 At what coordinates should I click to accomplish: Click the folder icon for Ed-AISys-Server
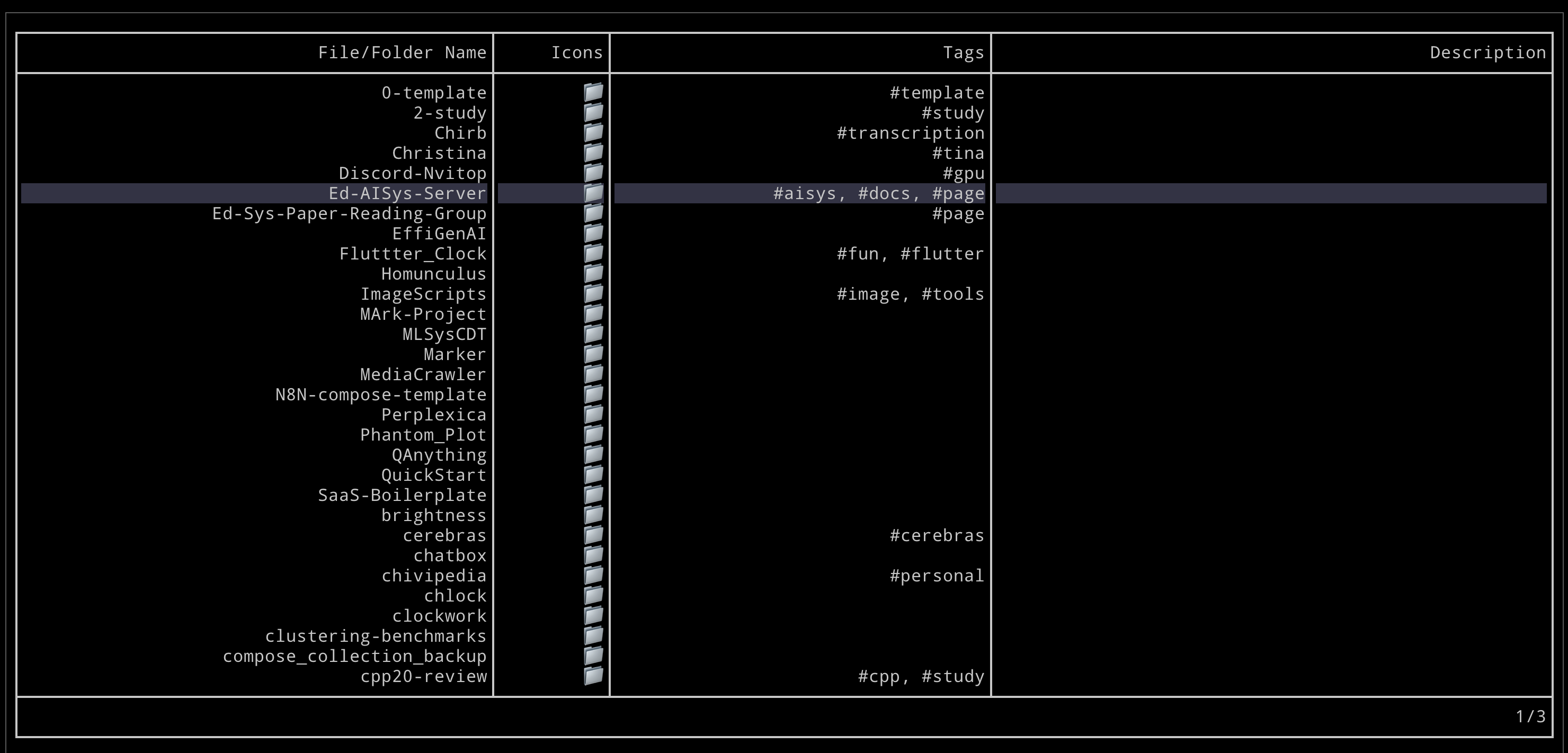[593, 193]
